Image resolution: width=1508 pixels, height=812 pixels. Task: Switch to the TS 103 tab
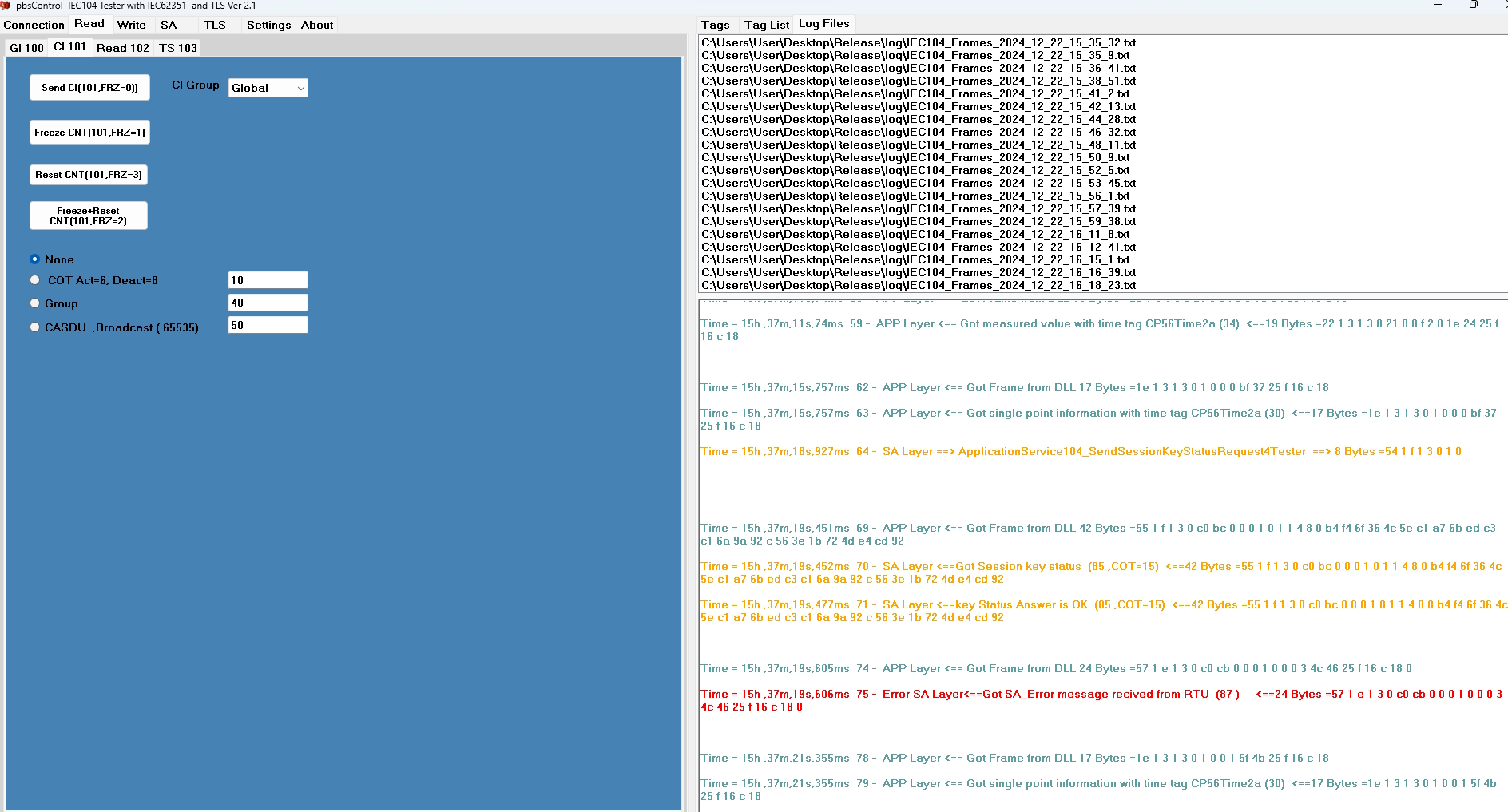point(177,48)
